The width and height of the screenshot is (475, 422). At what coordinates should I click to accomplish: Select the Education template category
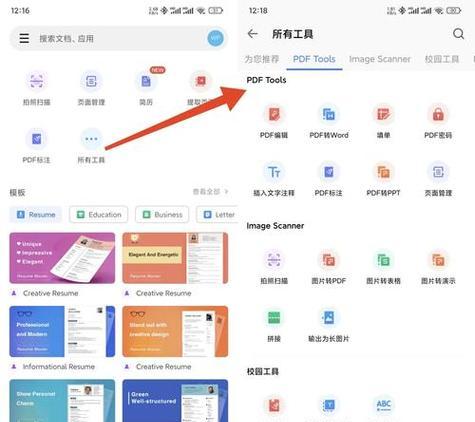(x=99, y=214)
